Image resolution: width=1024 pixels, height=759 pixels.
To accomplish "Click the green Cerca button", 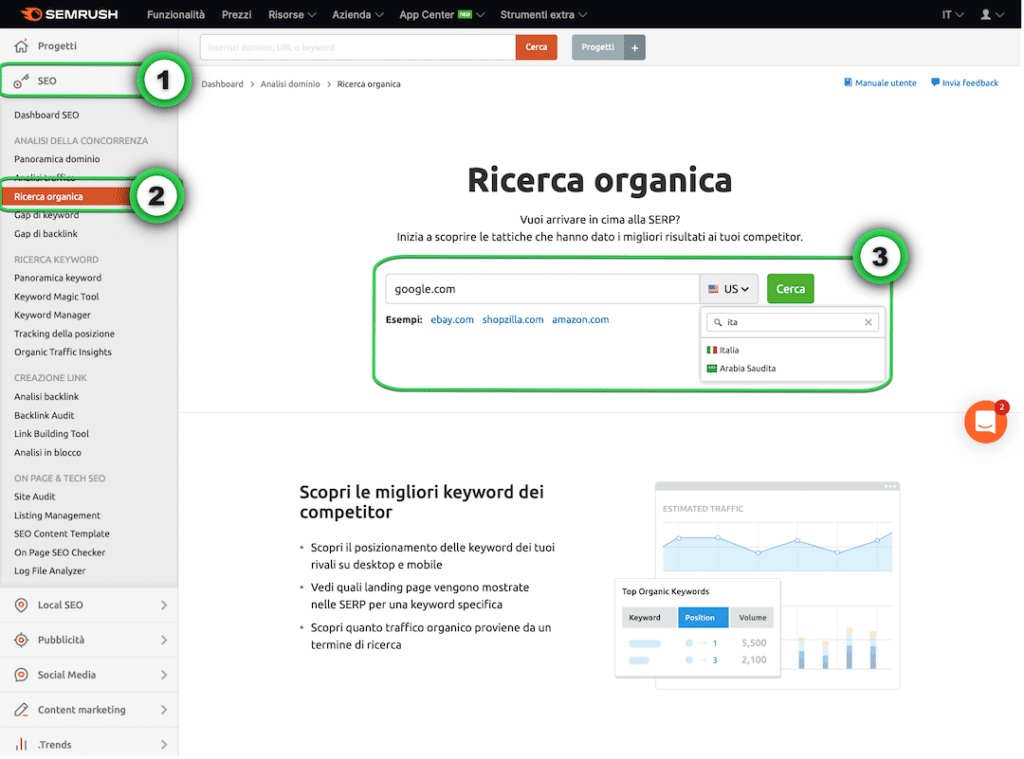I will [790, 289].
